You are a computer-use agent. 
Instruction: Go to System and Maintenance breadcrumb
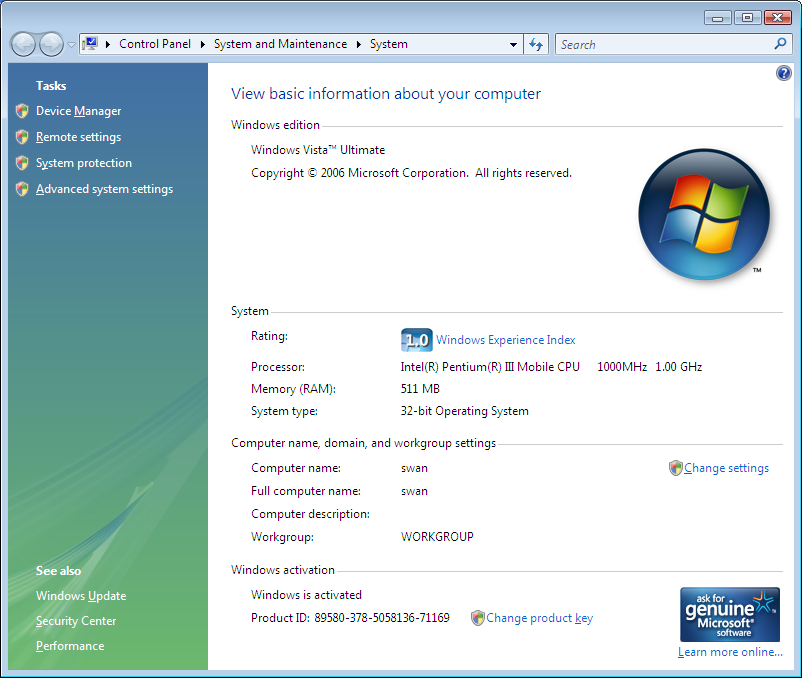pos(280,44)
